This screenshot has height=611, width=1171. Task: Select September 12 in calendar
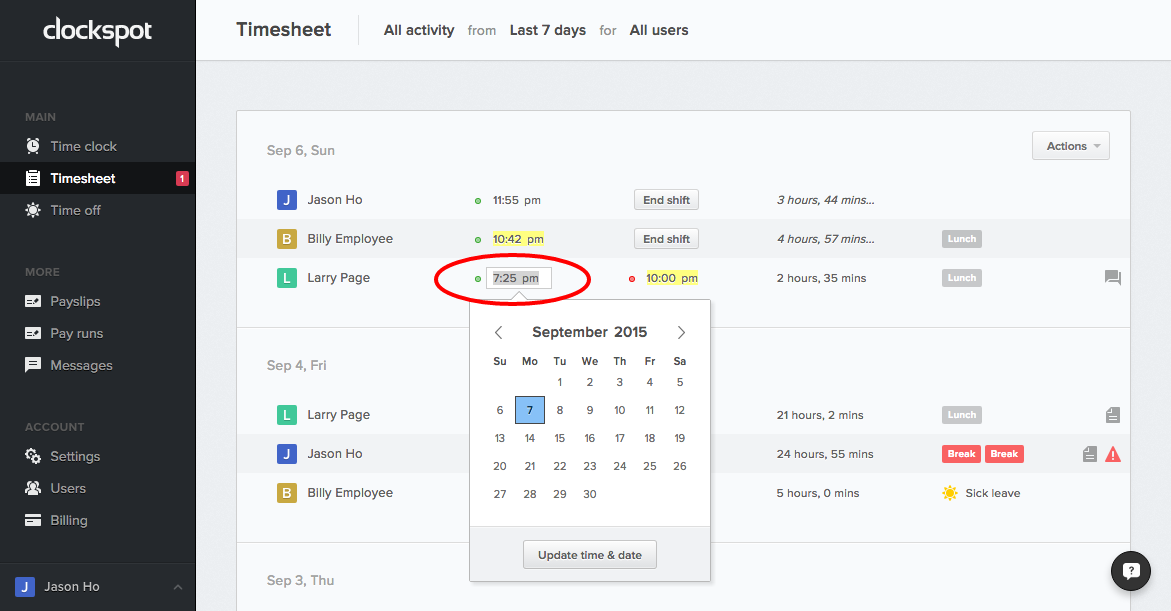680,410
